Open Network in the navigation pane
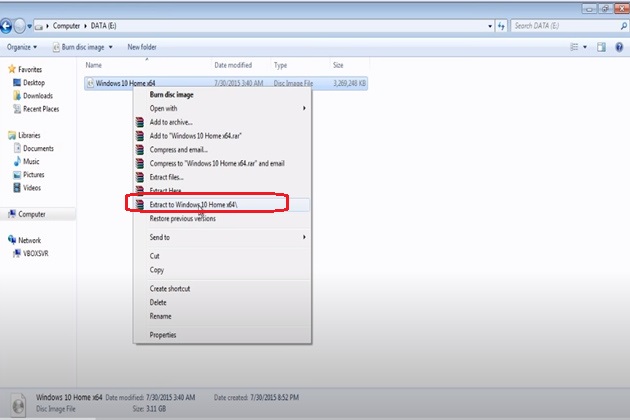630x420 pixels. tap(29, 240)
